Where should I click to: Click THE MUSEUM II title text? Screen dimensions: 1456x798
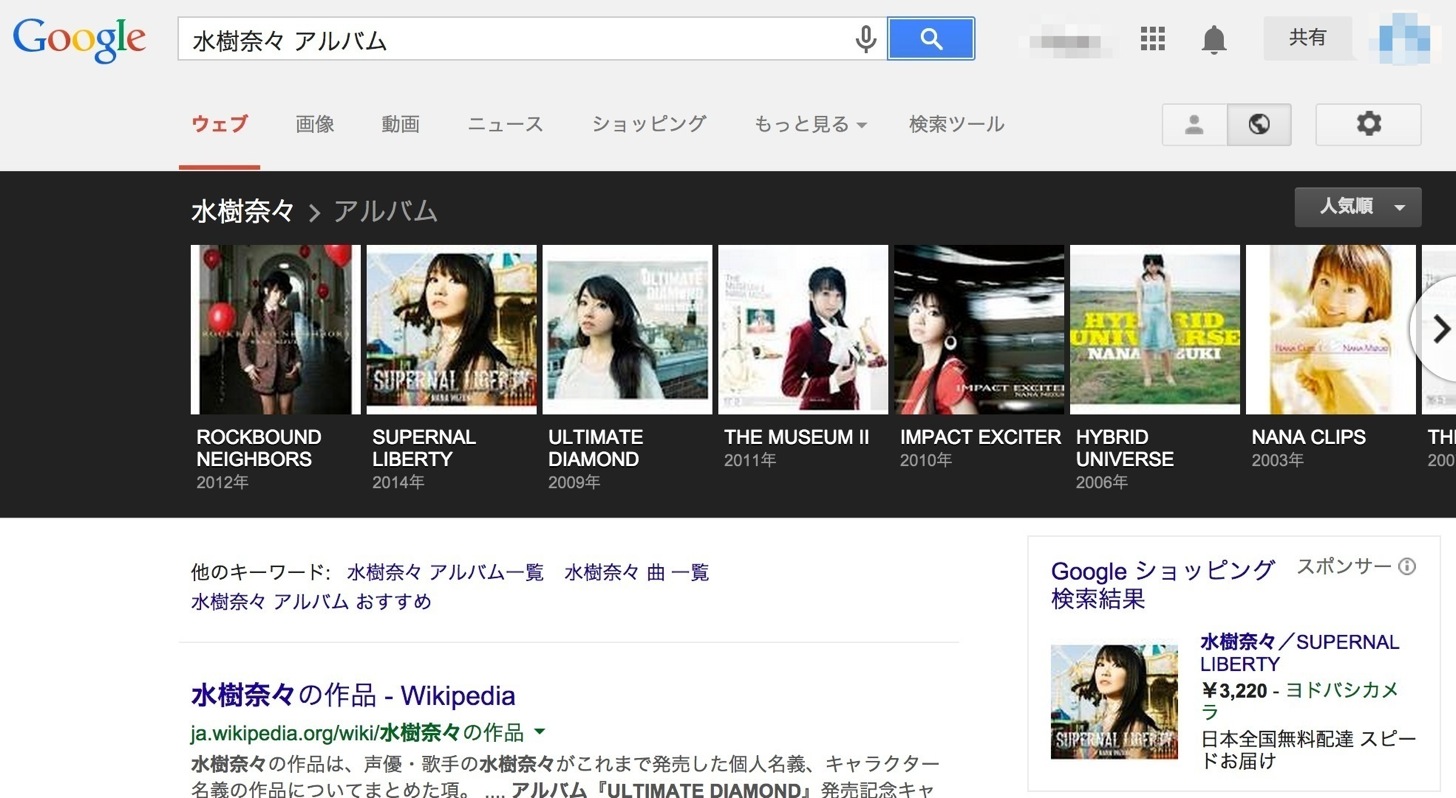pos(797,437)
